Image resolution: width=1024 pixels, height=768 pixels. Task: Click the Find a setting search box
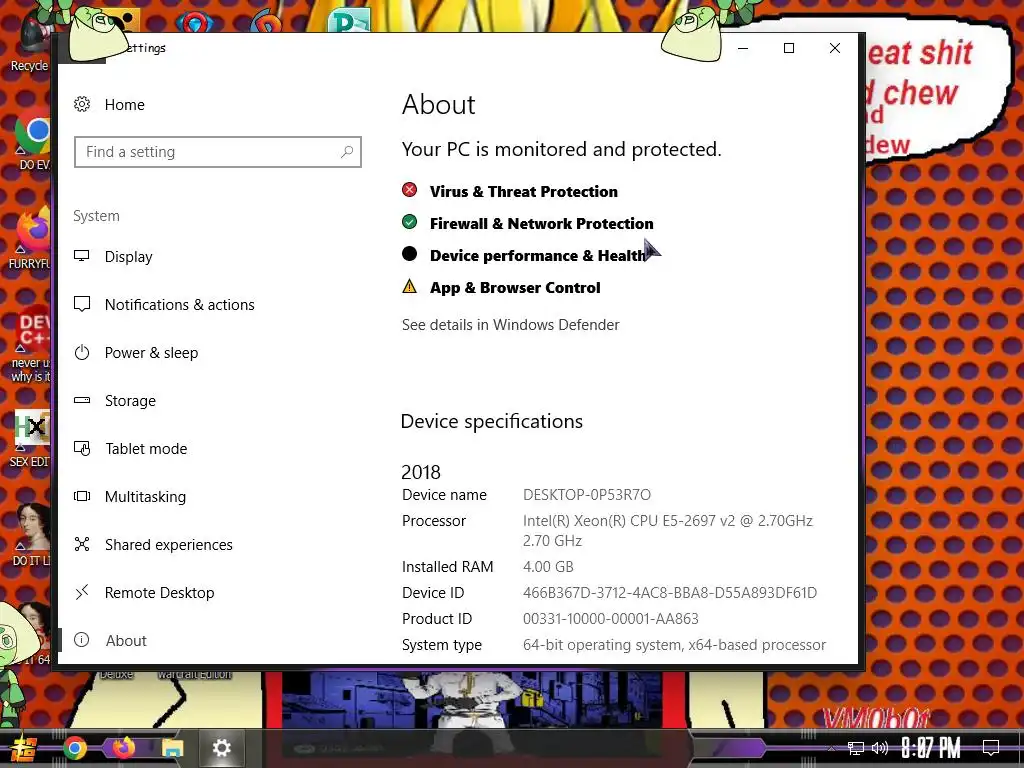[x=217, y=152]
